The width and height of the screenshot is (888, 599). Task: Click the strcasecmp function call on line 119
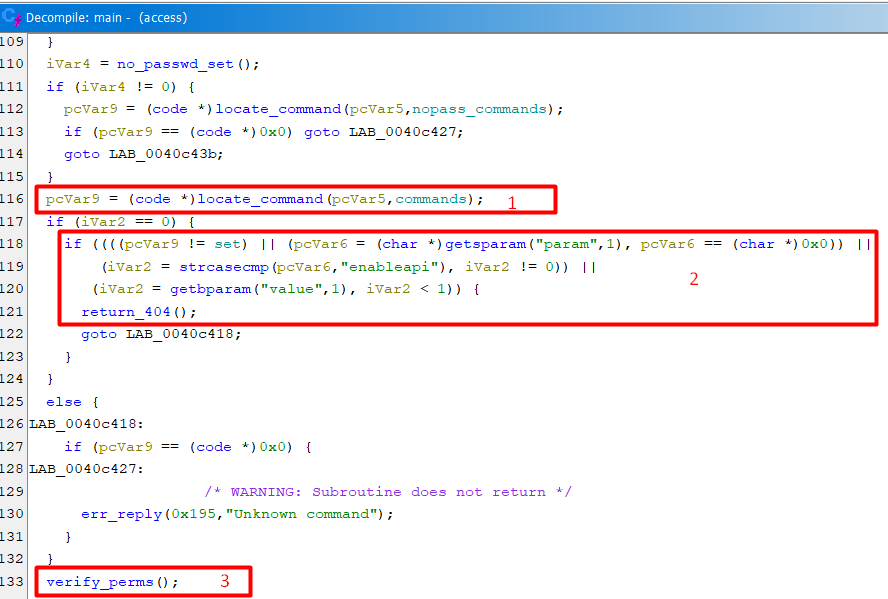click(224, 267)
